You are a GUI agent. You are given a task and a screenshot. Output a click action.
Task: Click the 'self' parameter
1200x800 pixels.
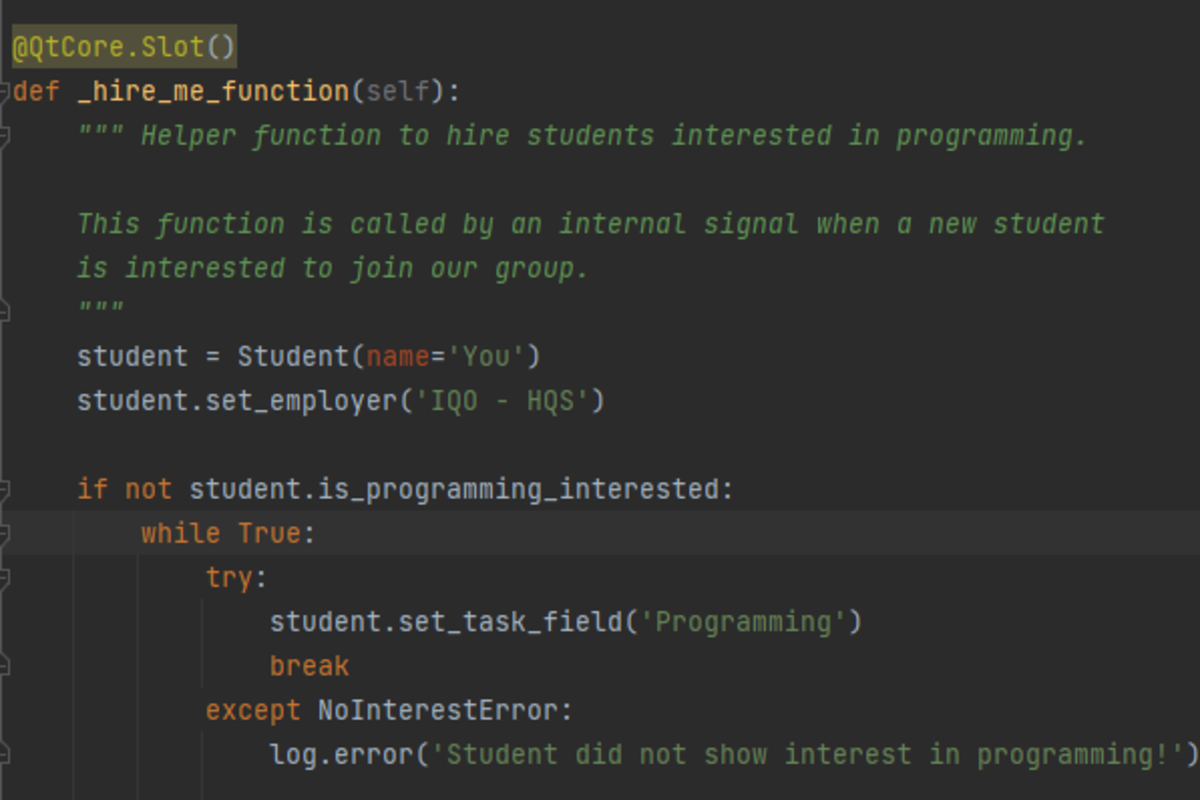pos(398,92)
